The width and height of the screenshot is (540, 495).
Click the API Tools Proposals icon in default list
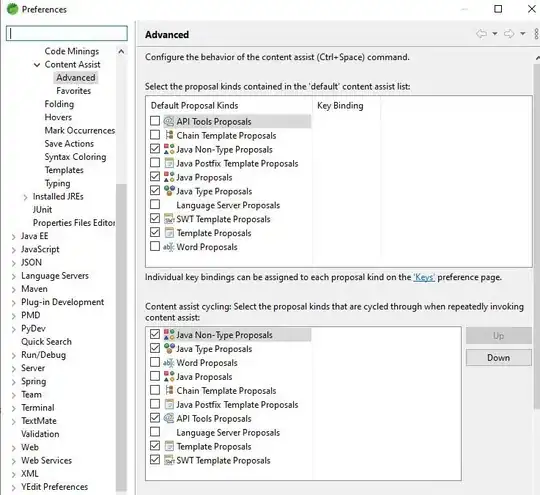[169, 121]
